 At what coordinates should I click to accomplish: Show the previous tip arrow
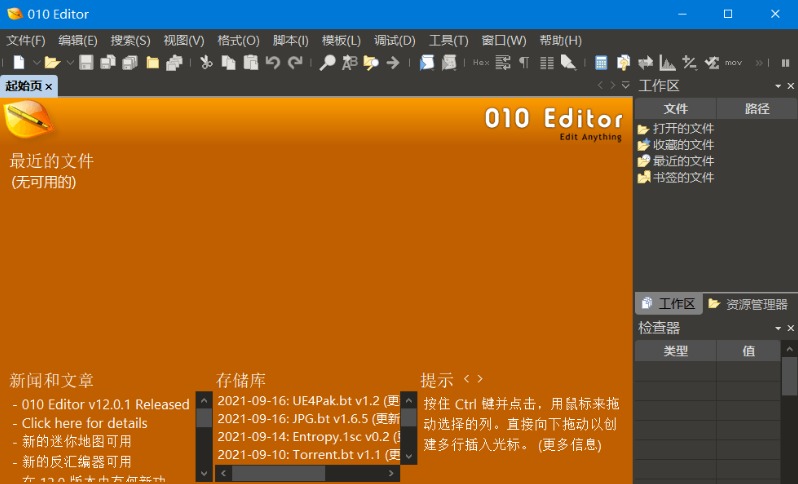466,379
